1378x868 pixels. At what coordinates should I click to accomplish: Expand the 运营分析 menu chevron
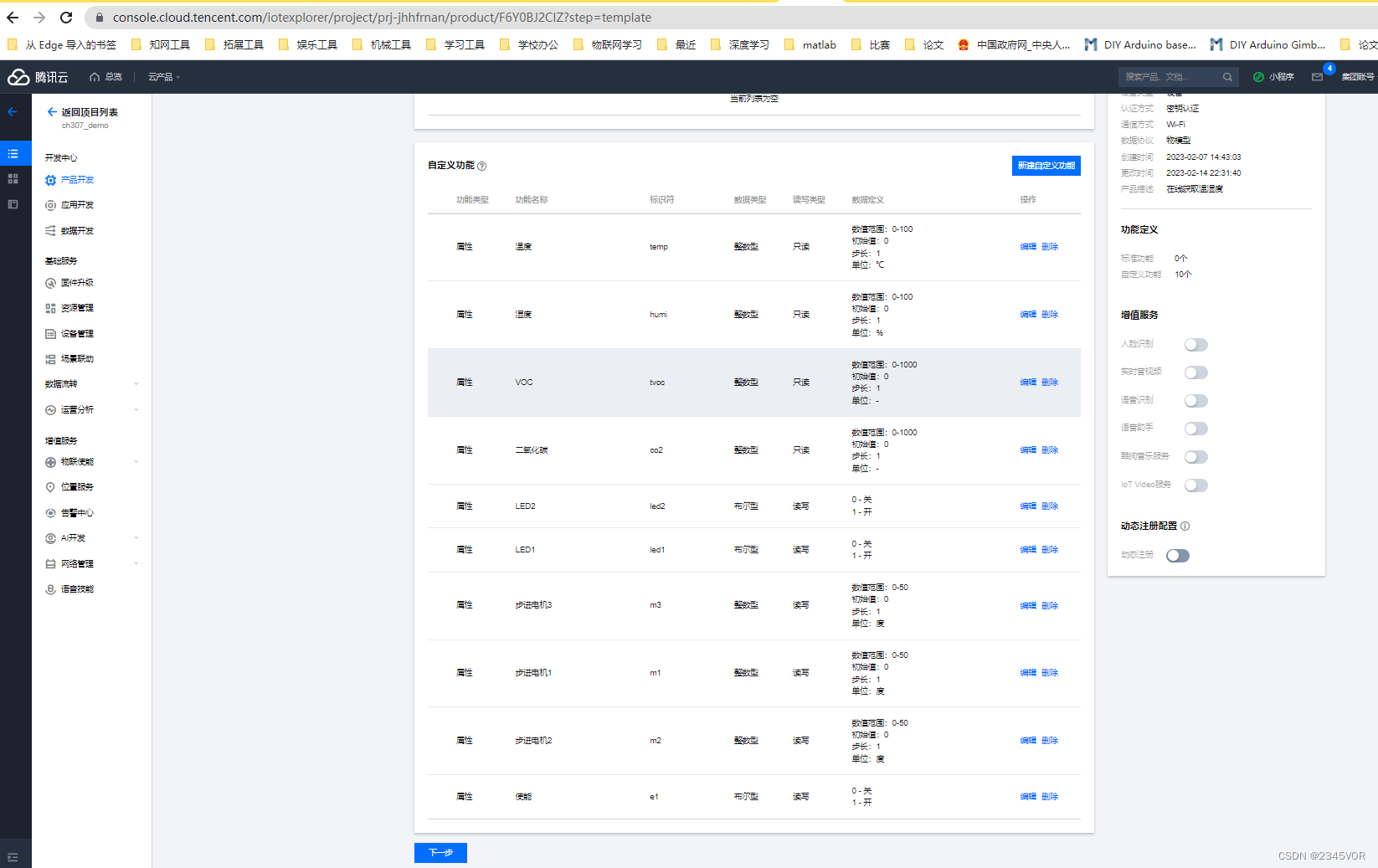[x=136, y=410]
